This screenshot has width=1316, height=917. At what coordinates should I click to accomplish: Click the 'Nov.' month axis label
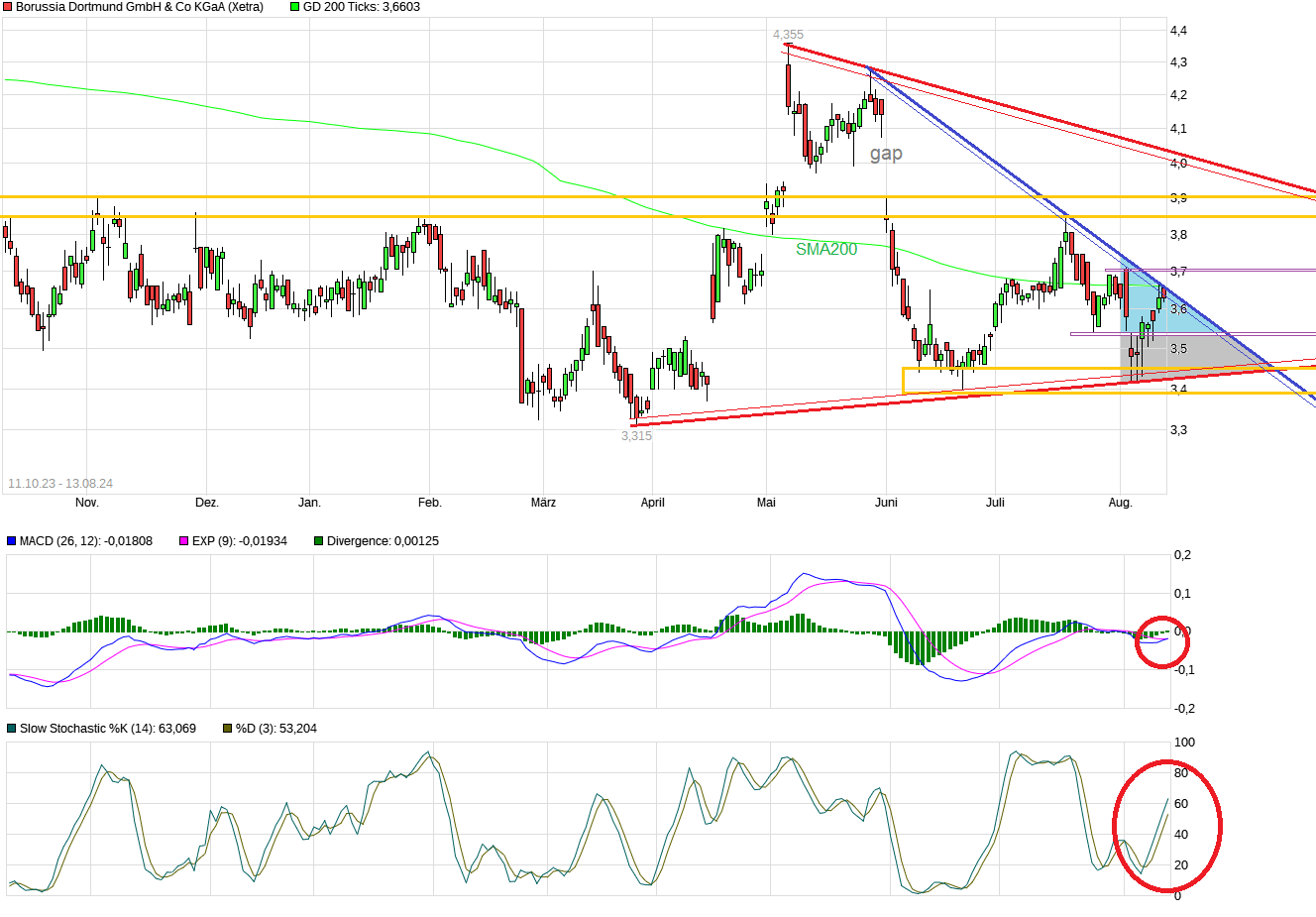tap(87, 503)
